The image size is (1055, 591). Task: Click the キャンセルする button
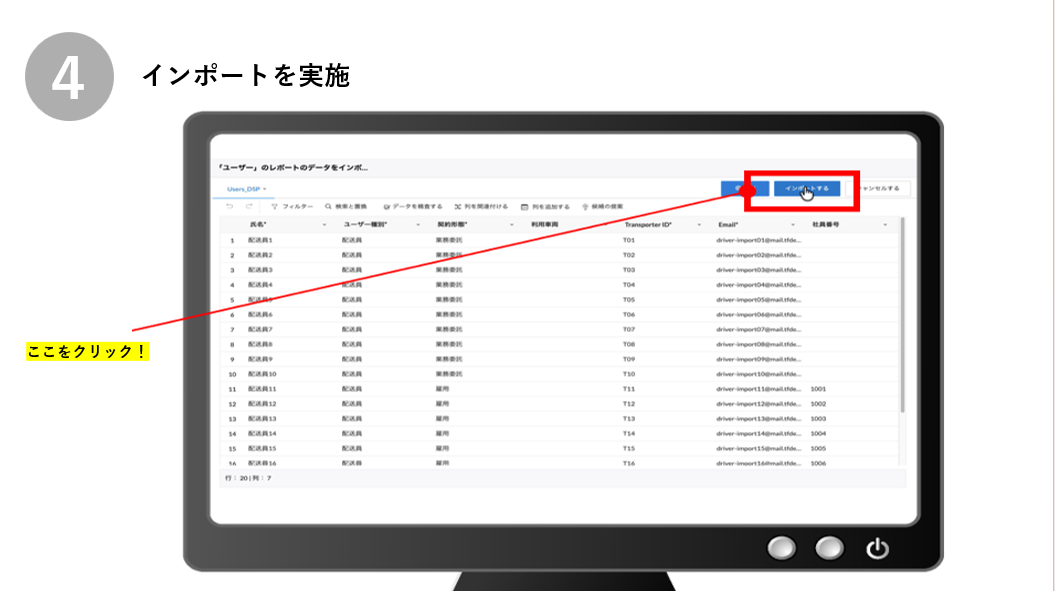pyautogui.click(x=877, y=188)
